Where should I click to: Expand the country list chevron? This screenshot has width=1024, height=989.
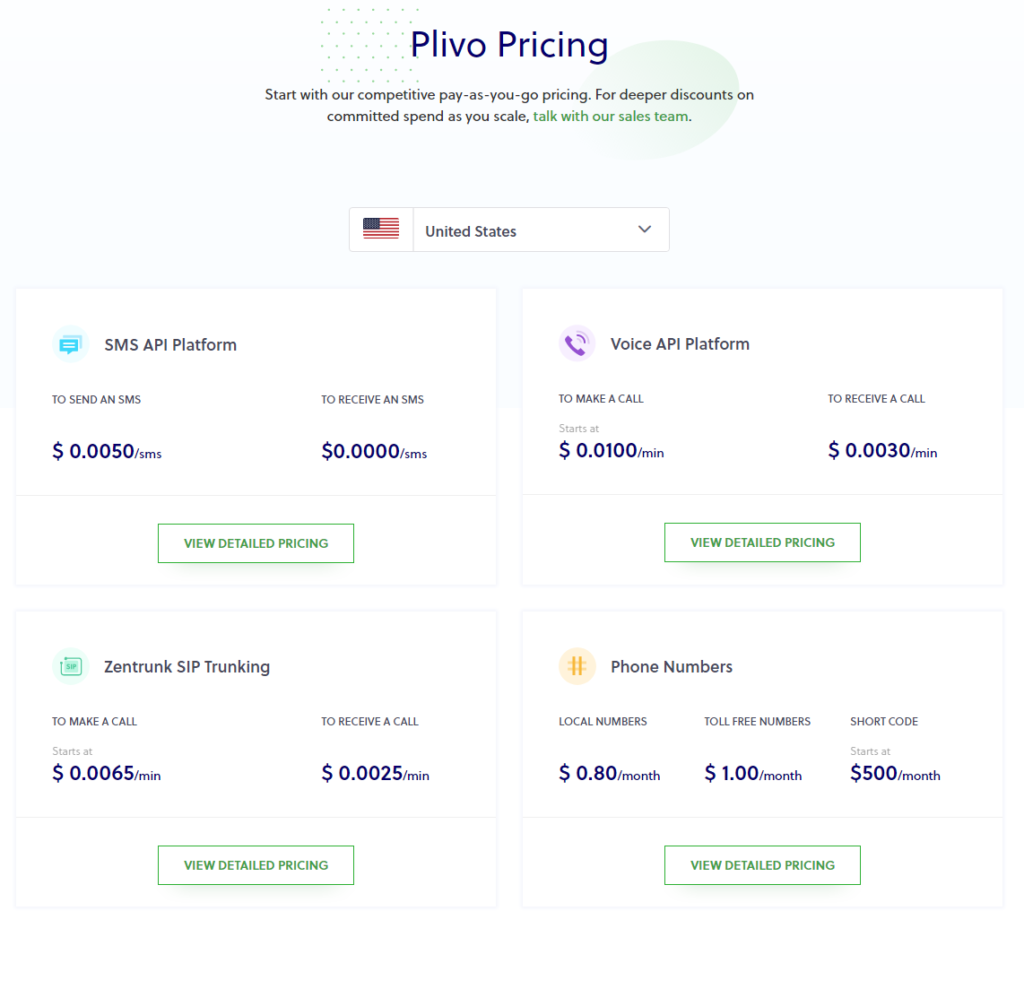(644, 229)
